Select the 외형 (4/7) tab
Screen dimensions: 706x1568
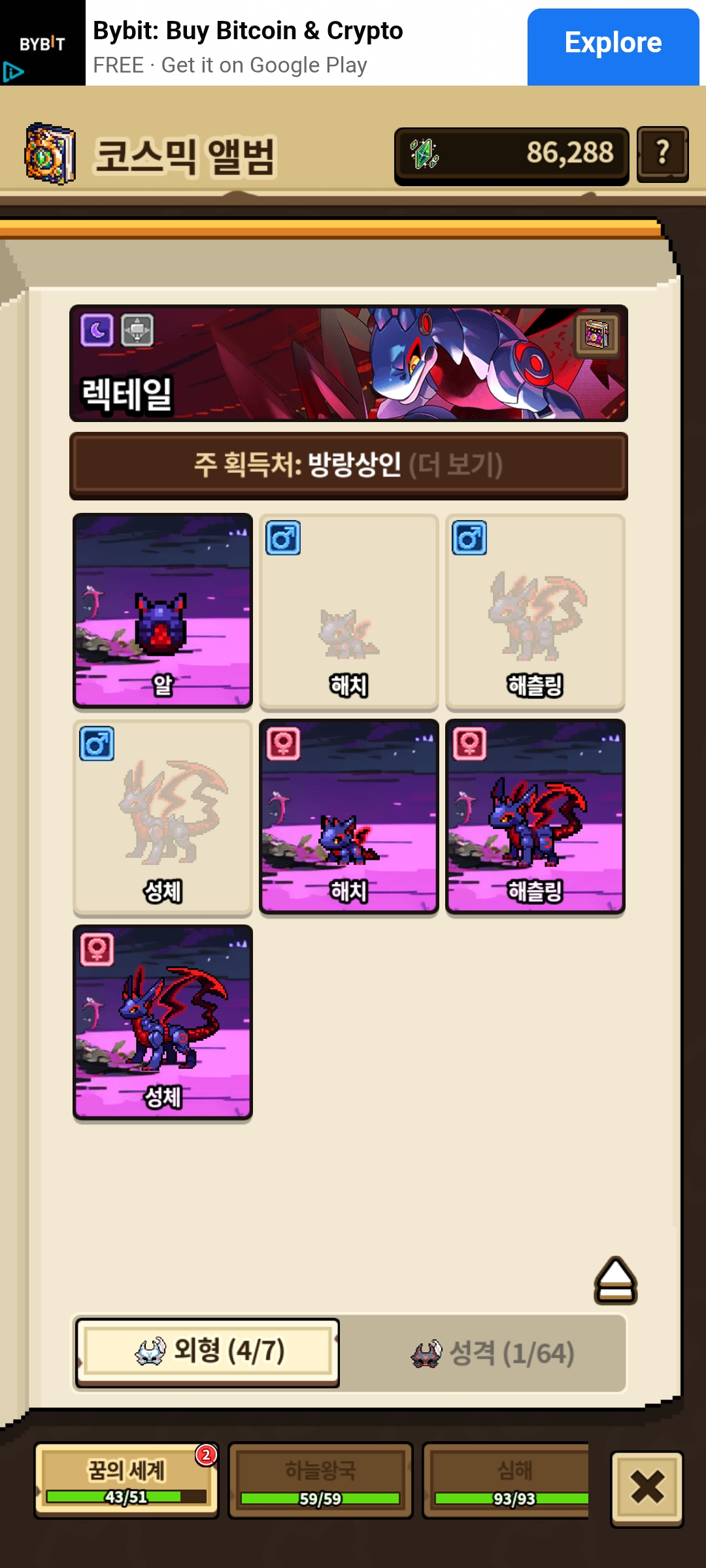coord(207,1352)
